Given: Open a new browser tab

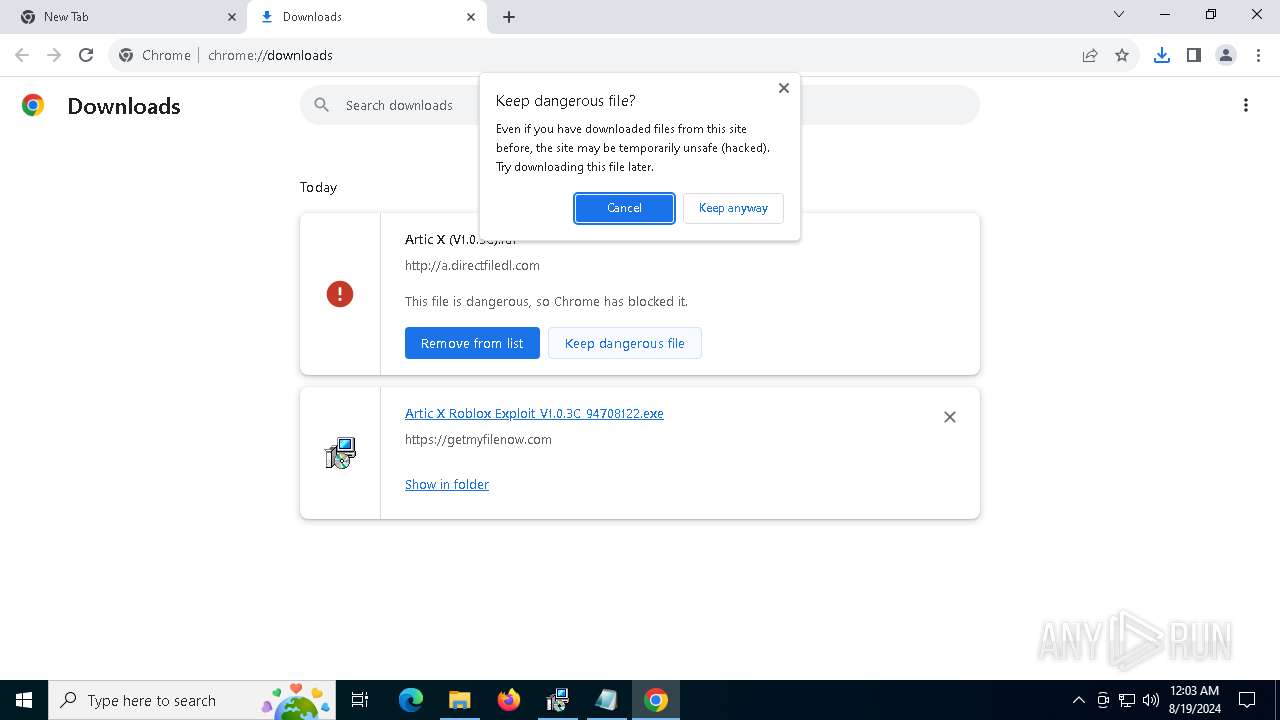Looking at the screenshot, I should 509,17.
